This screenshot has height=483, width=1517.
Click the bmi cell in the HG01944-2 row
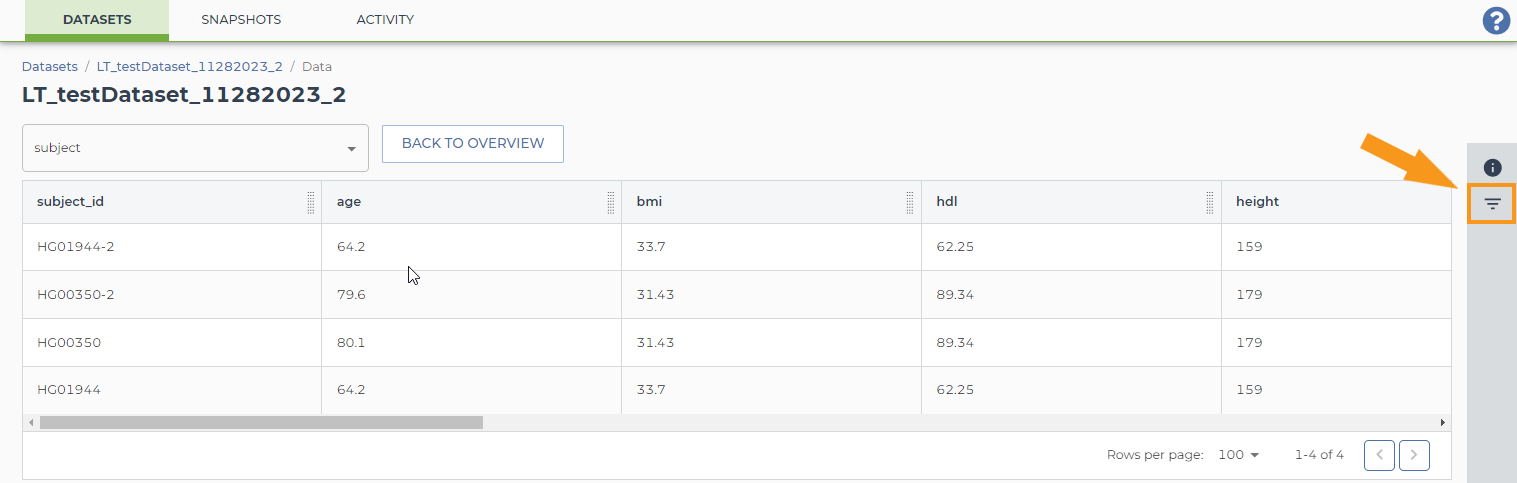point(771,247)
